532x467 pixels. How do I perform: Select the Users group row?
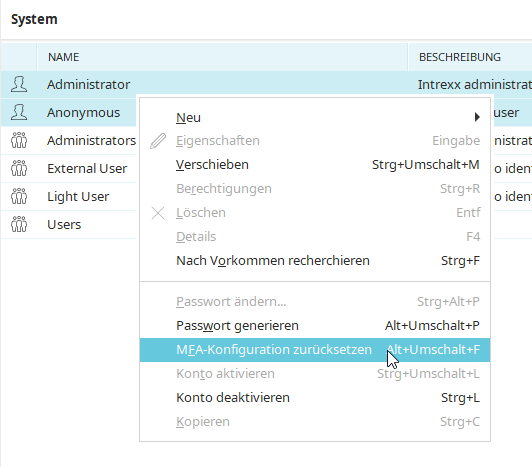[68, 224]
